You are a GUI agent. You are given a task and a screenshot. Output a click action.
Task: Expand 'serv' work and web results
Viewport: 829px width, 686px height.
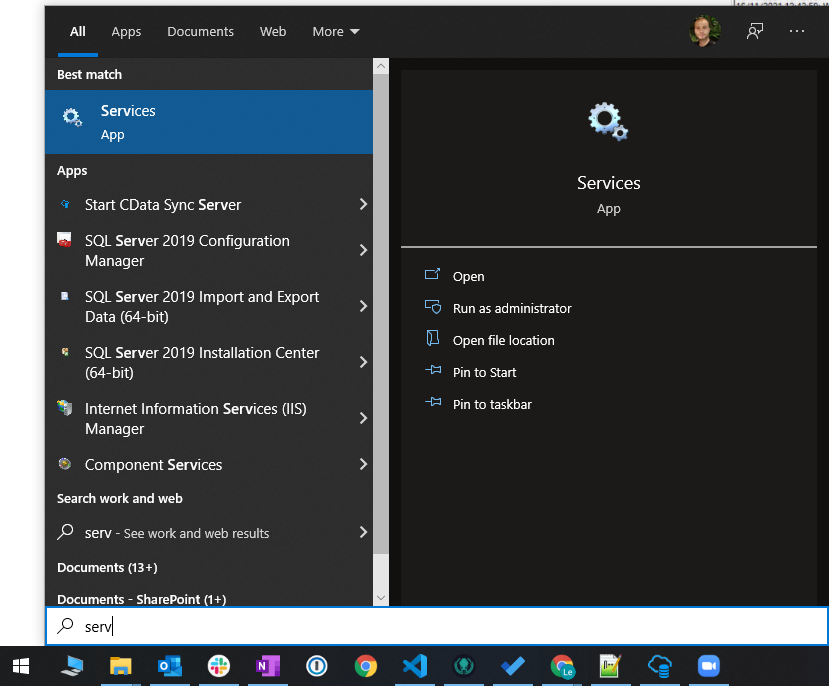point(363,532)
